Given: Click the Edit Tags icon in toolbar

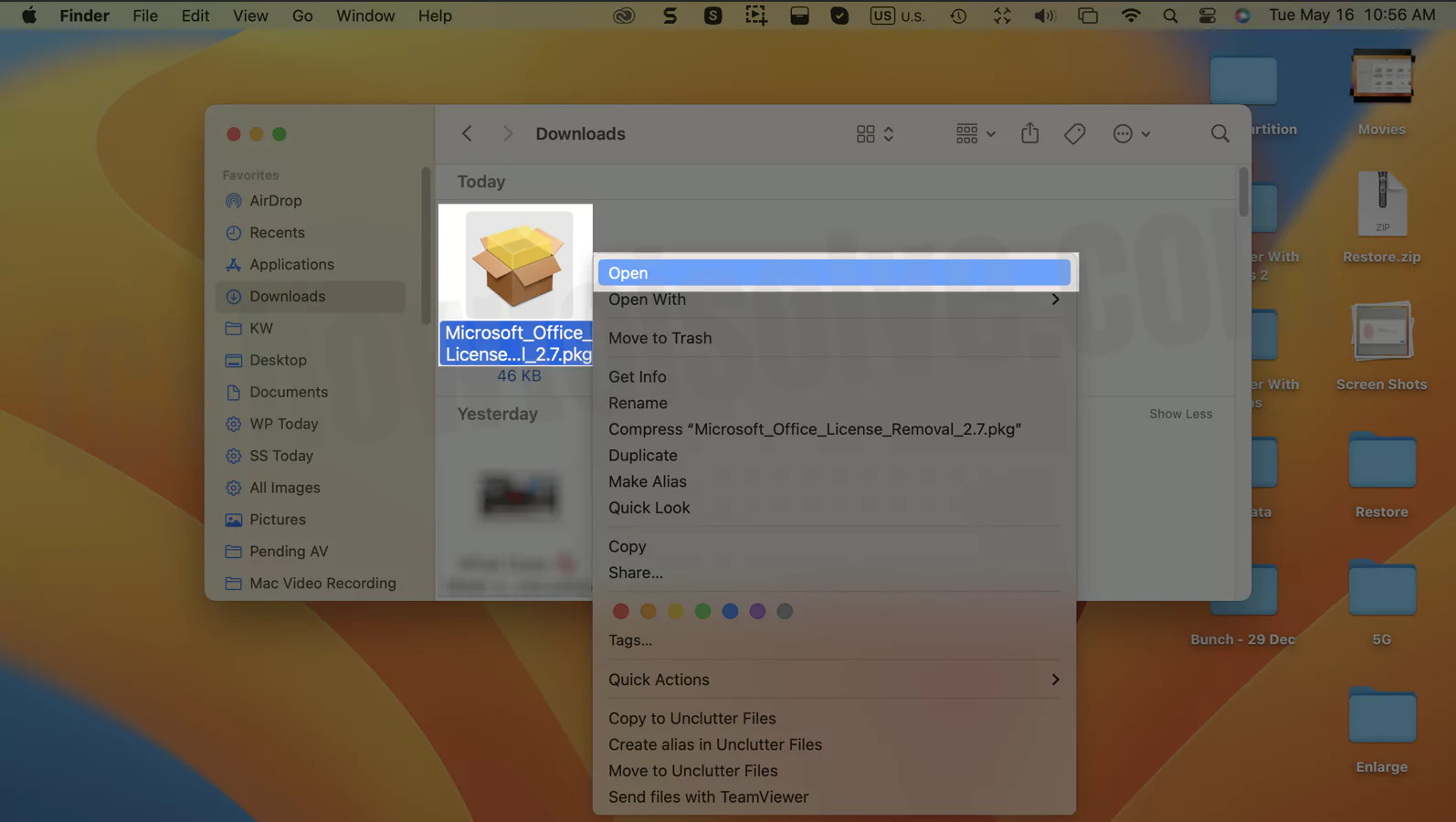Looking at the screenshot, I should pyautogui.click(x=1074, y=134).
